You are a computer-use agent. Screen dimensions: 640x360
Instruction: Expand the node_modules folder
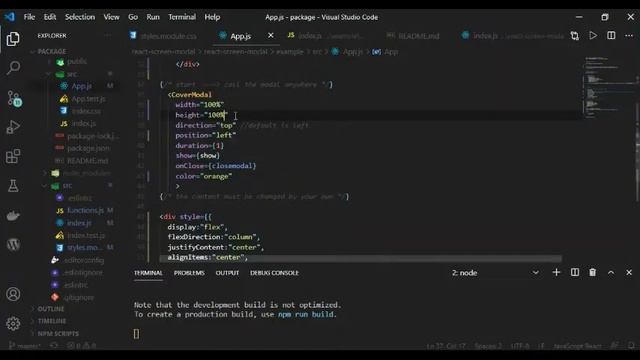coord(86,173)
